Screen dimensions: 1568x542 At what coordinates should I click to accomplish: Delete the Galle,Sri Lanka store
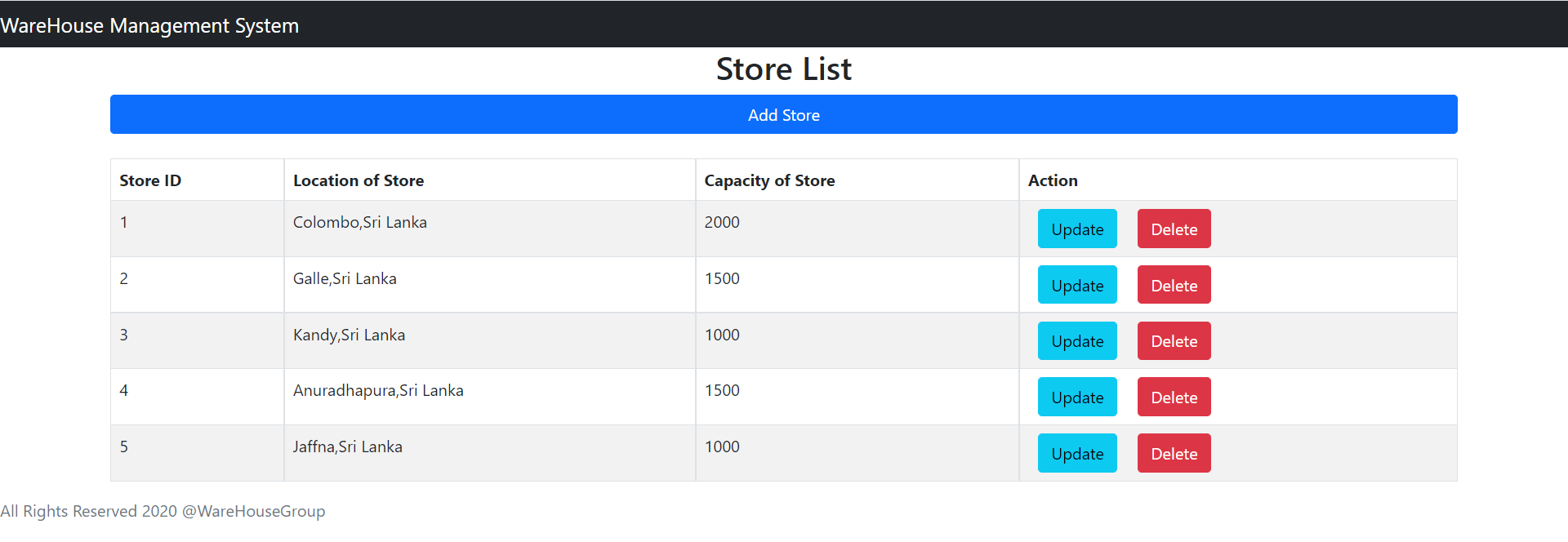click(1174, 285)
